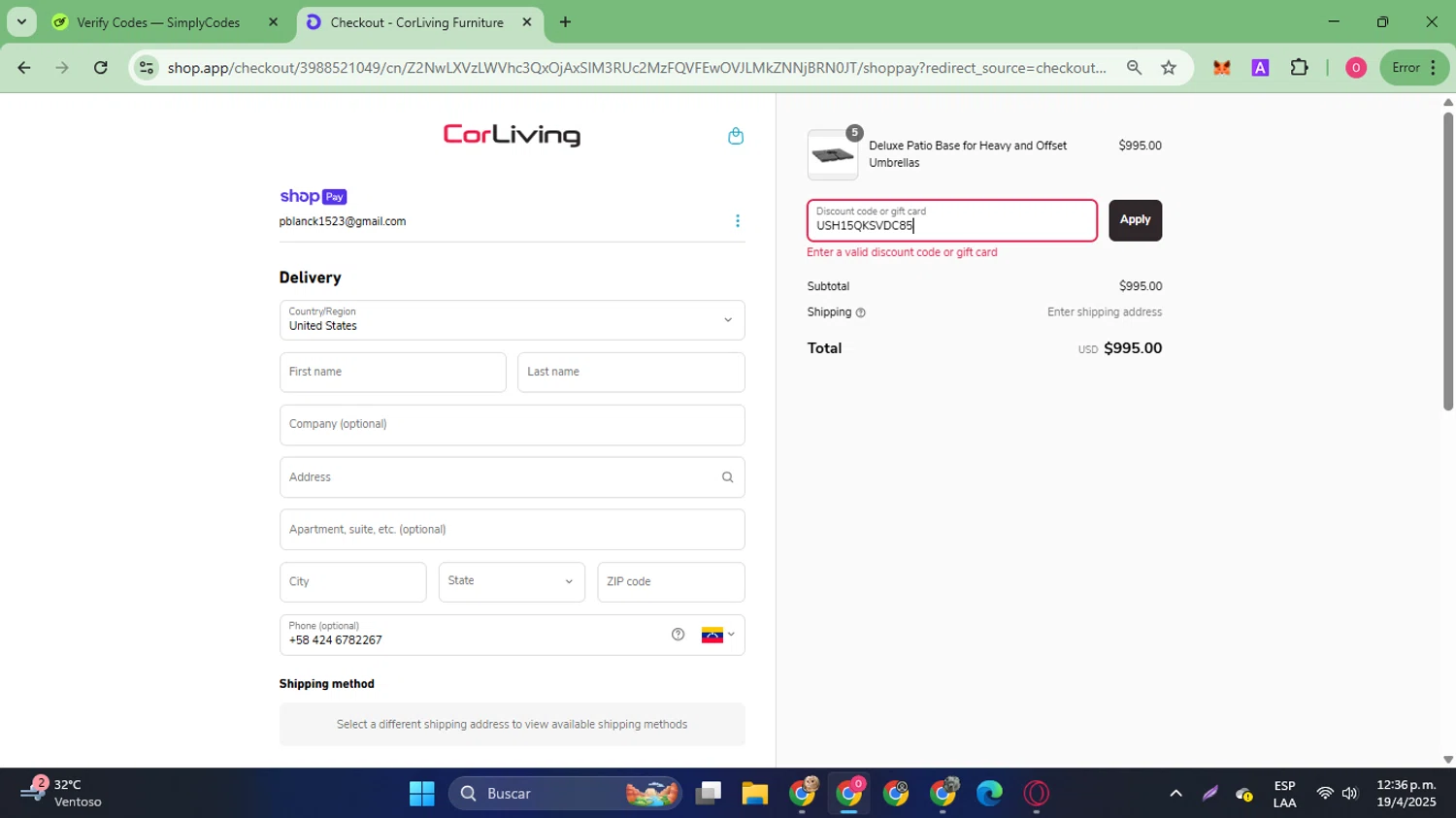
Task: Click the Shop Pay logo
Action: (313, 196)
